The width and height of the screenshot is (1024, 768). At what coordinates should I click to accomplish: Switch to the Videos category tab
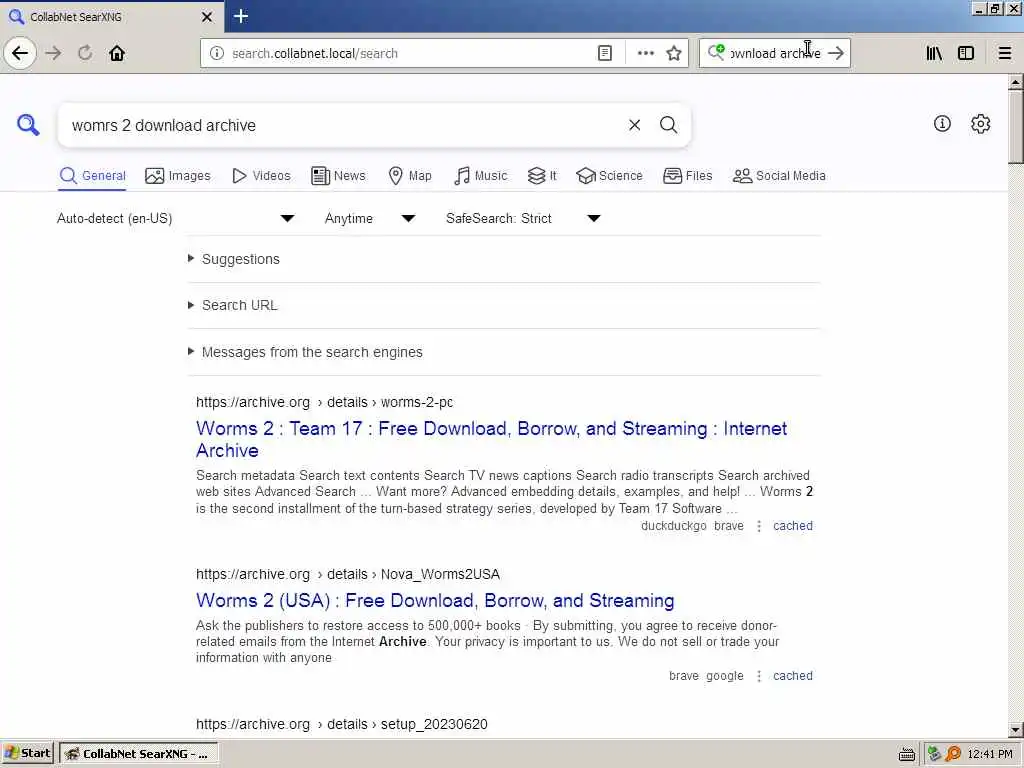point(261,176)
